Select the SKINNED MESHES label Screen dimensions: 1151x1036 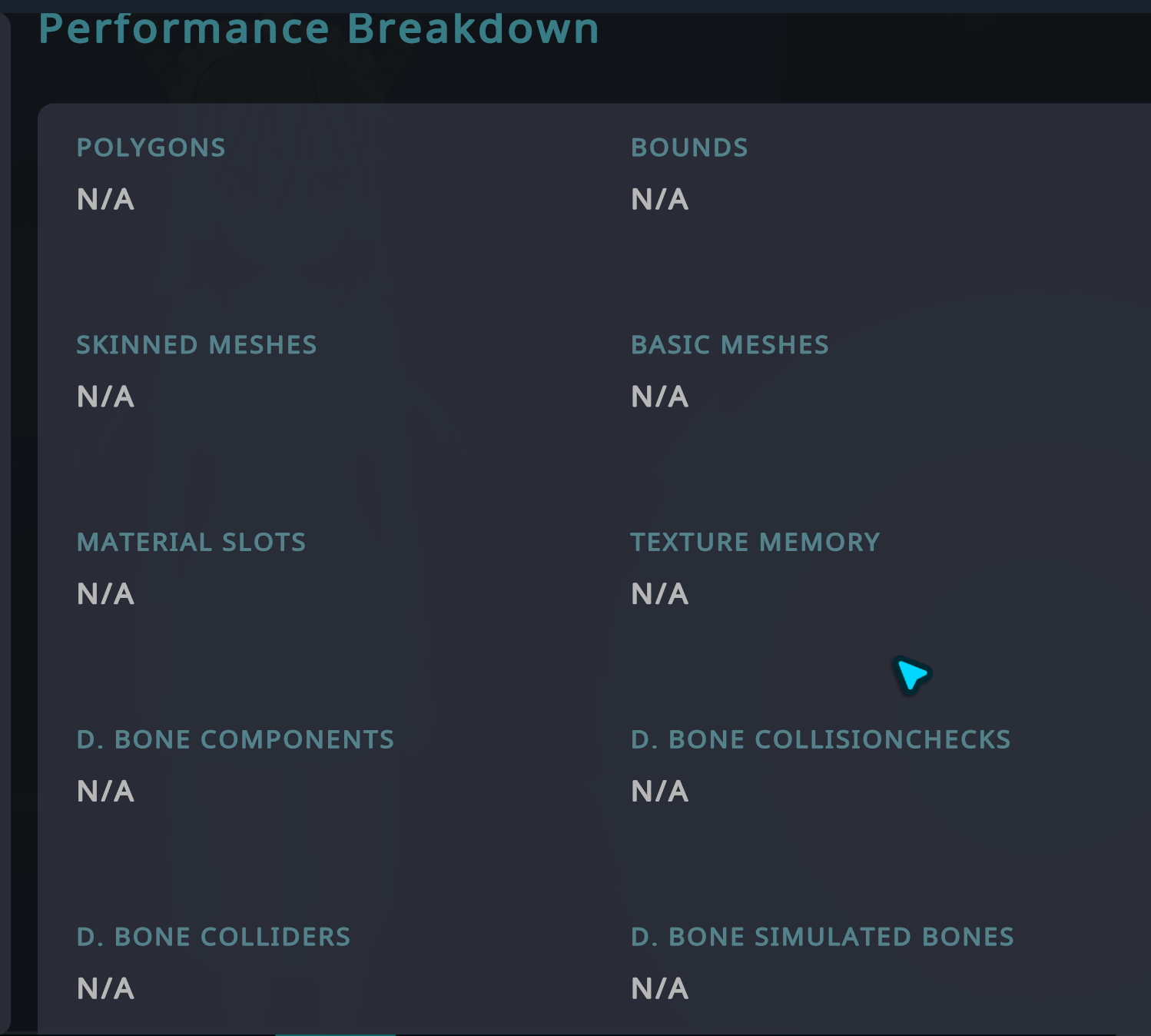click(x=197, y=345)
